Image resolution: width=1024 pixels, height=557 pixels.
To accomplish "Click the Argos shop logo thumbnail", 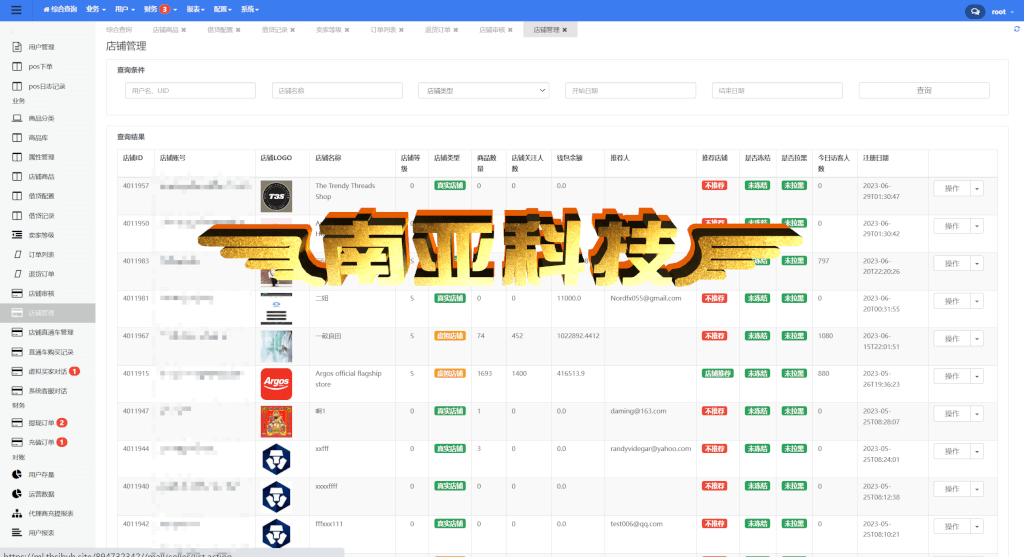I will click(x=276, y=384).
